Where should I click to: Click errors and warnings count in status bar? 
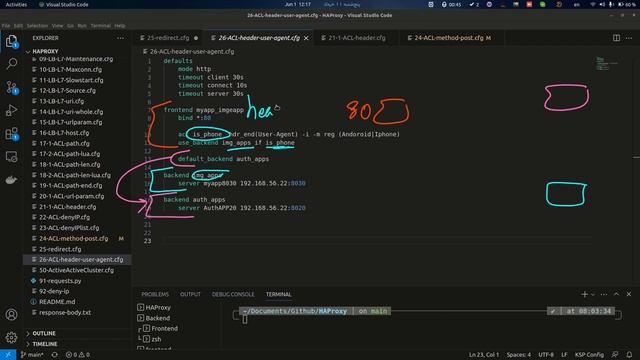click(78, 355)
